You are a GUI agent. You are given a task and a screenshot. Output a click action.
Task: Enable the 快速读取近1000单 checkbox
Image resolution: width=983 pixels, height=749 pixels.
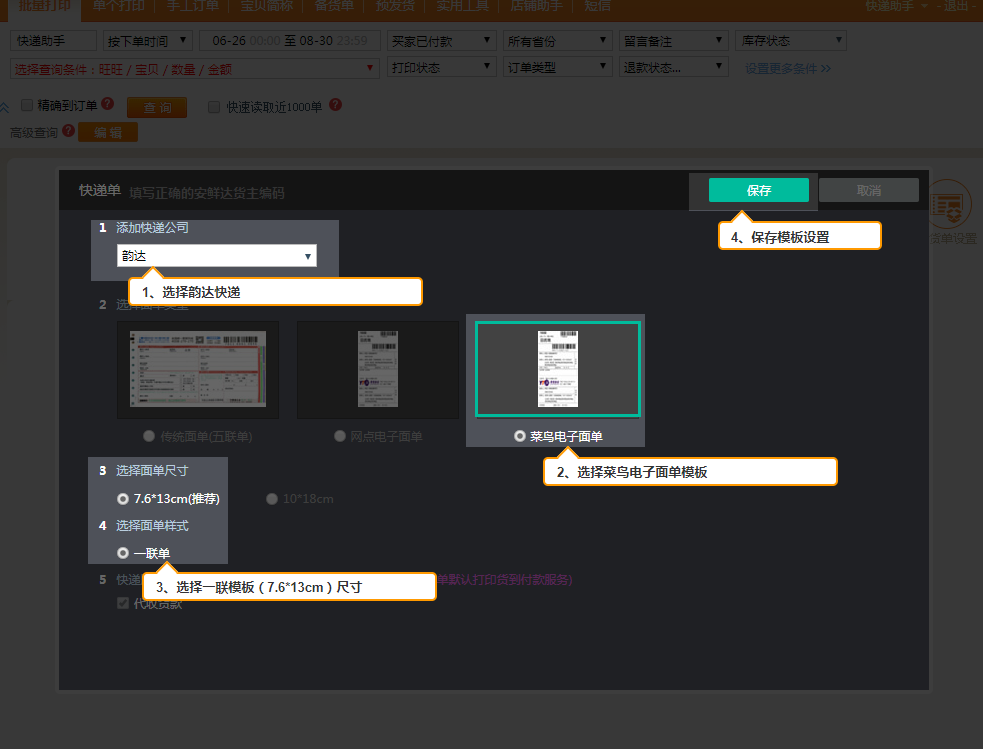pos(214,107)
